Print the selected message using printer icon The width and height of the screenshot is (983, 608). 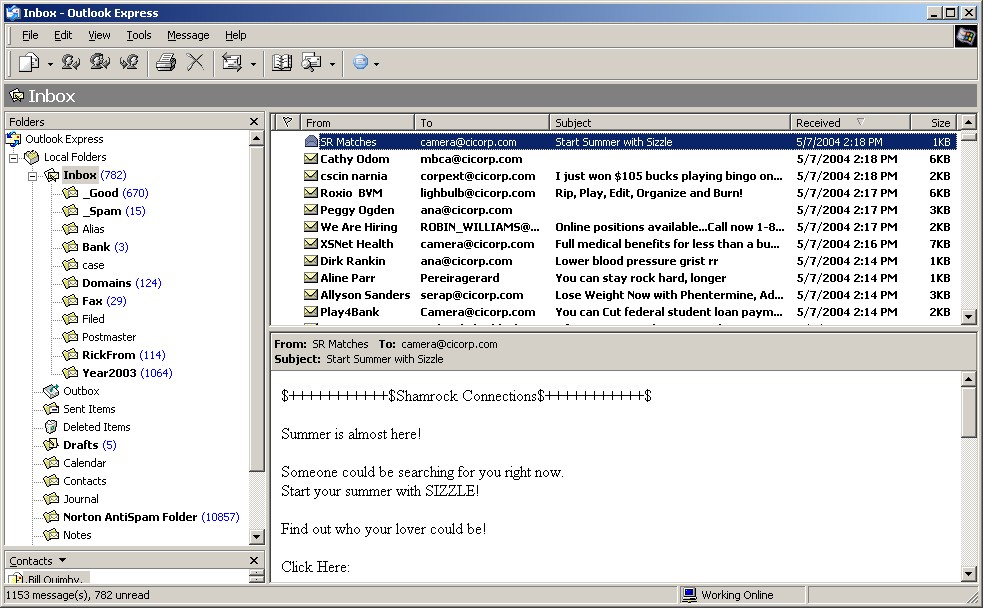[166, 62]
